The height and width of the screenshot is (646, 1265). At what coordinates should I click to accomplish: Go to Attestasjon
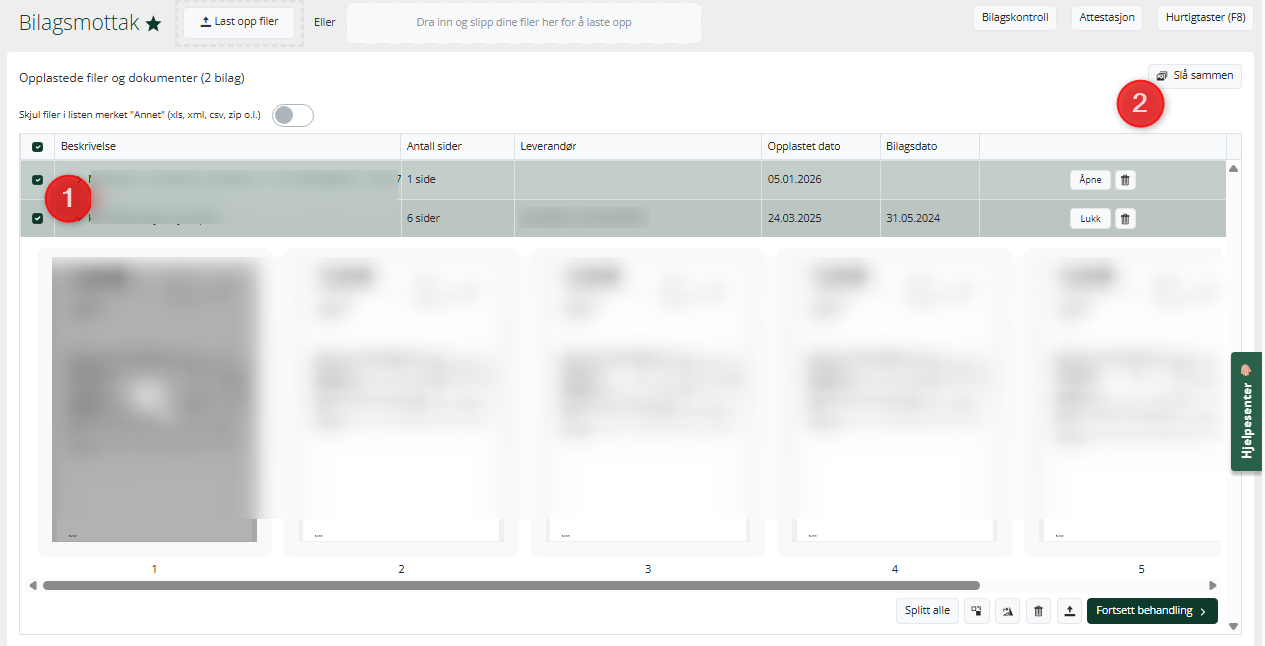coord(1107,17)
